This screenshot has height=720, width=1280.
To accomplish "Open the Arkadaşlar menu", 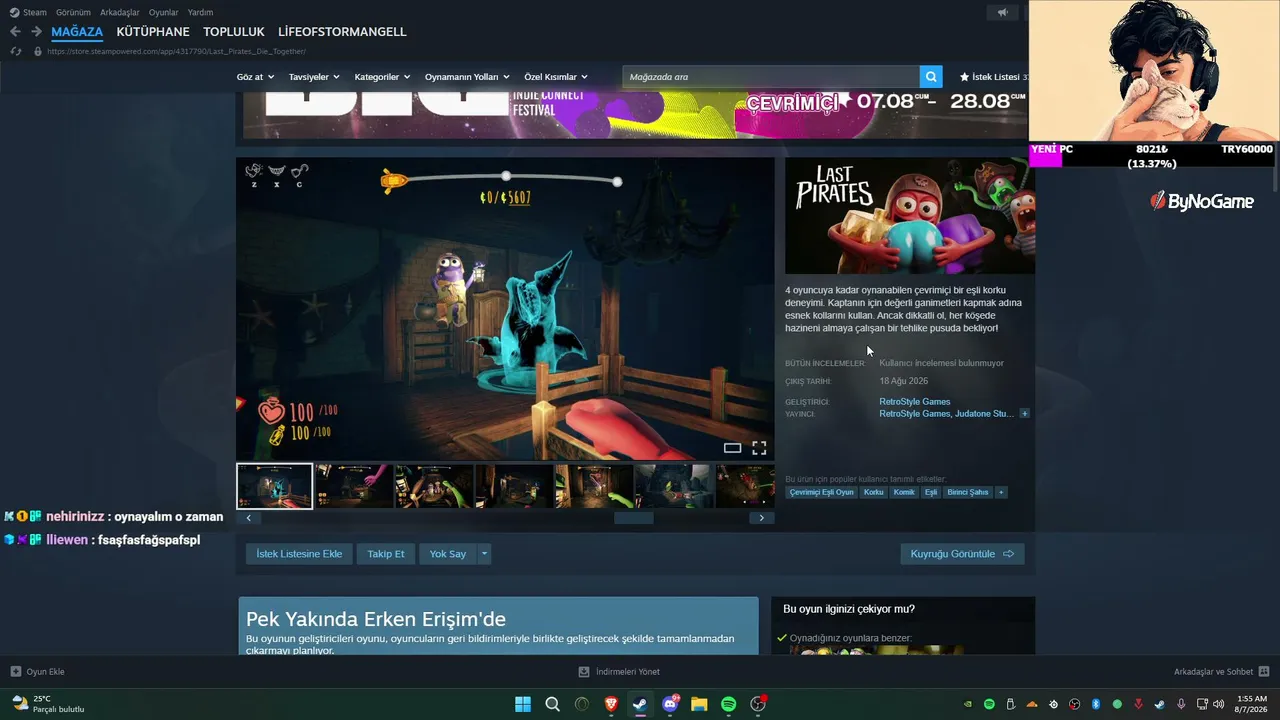I will pos(120,13).
